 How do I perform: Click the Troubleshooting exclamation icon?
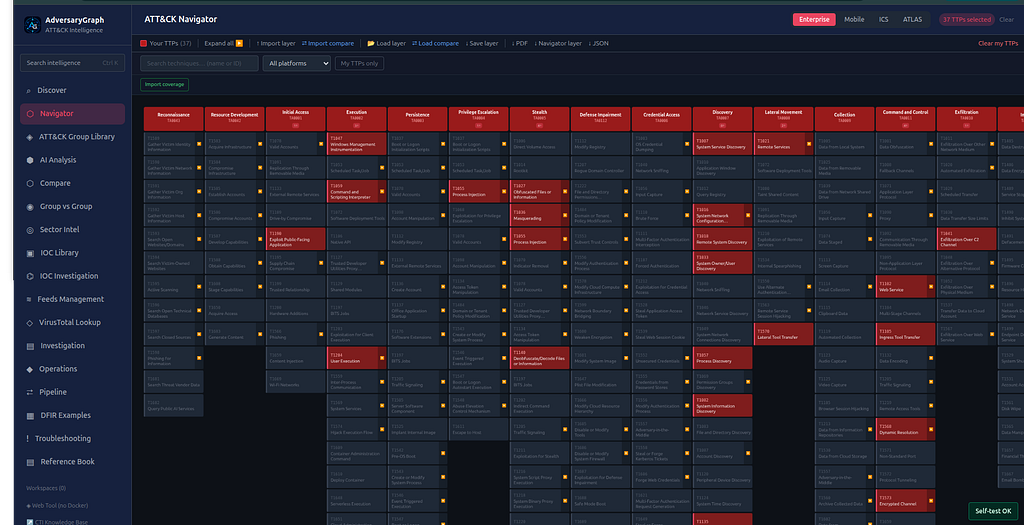tap(27, 439)
